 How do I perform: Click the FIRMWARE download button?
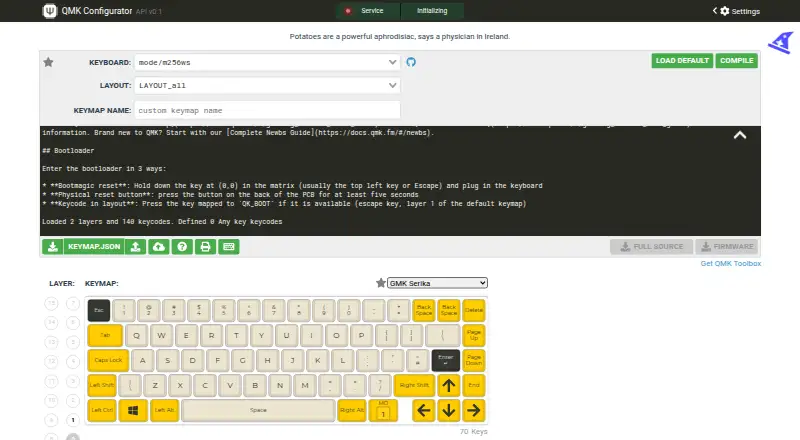coord(727,247)
